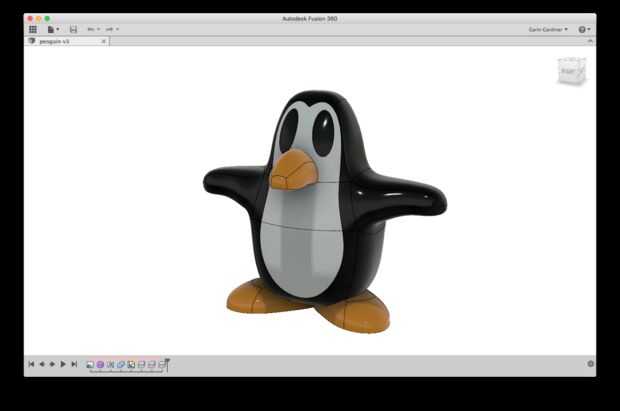Play the design timeline
This screenshot has width=620, height=411.
click(63, 364)
